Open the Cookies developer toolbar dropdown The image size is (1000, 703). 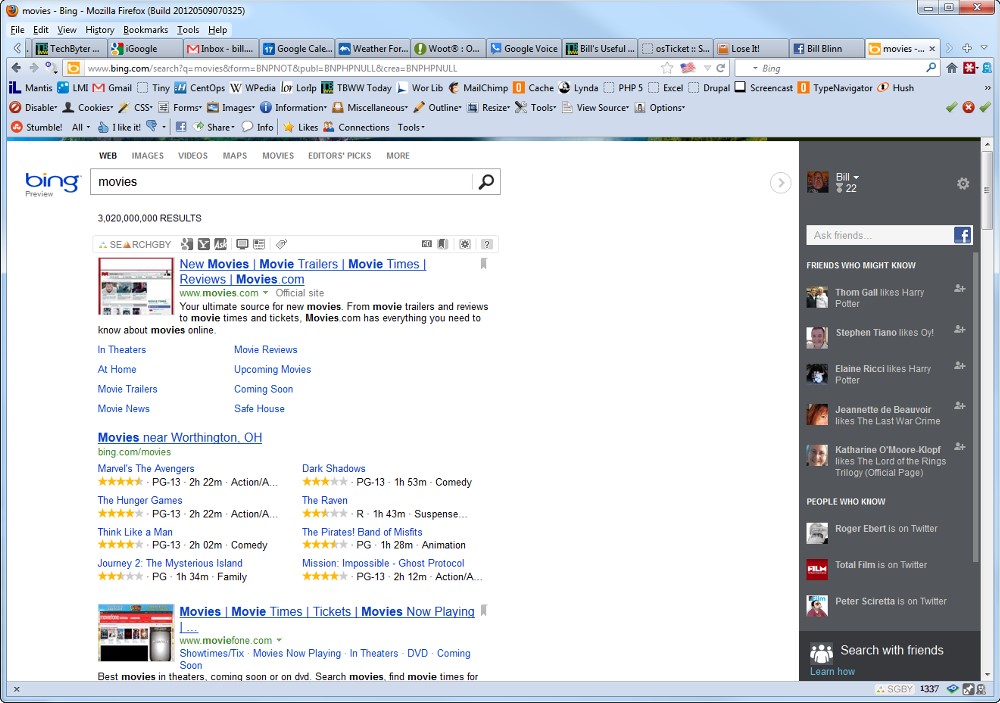88,107
